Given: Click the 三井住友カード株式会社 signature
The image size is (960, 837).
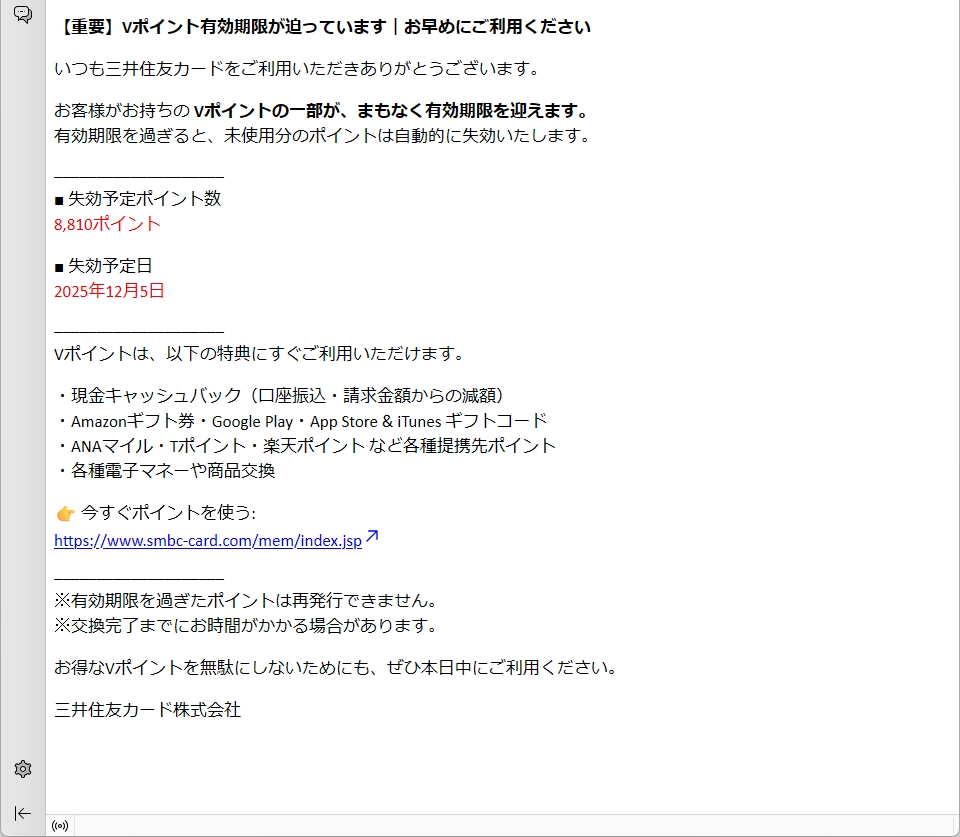Looking at the screenshot, I should (147, 710).
